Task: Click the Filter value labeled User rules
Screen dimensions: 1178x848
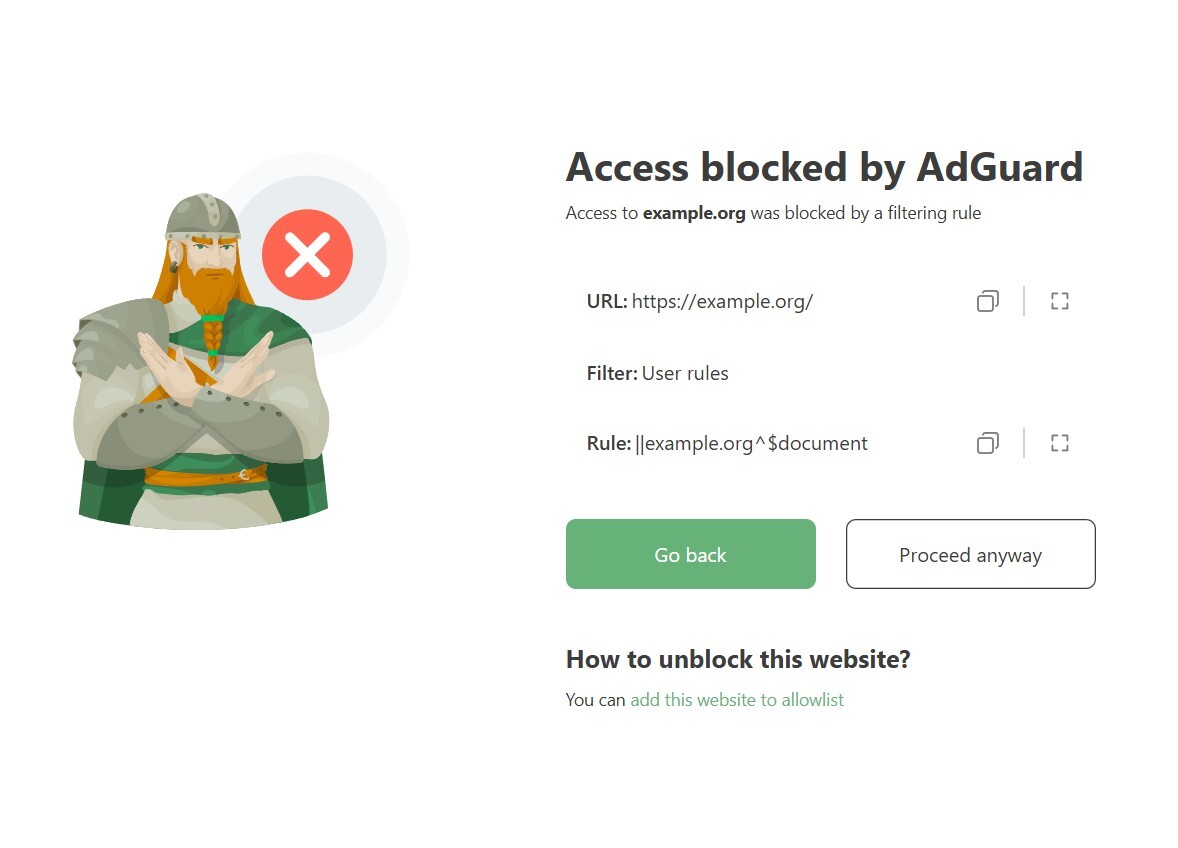Action: (685, 373)
